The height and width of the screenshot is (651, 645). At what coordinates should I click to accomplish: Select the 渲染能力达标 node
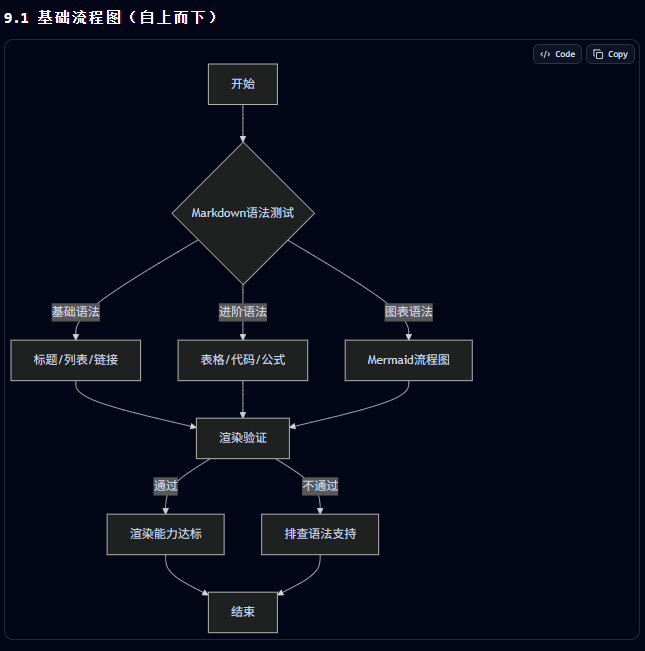(166, 534)
